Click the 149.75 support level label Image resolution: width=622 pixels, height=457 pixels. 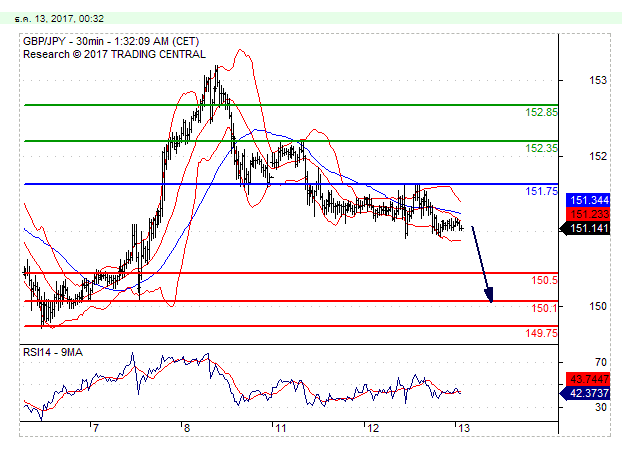541,333
